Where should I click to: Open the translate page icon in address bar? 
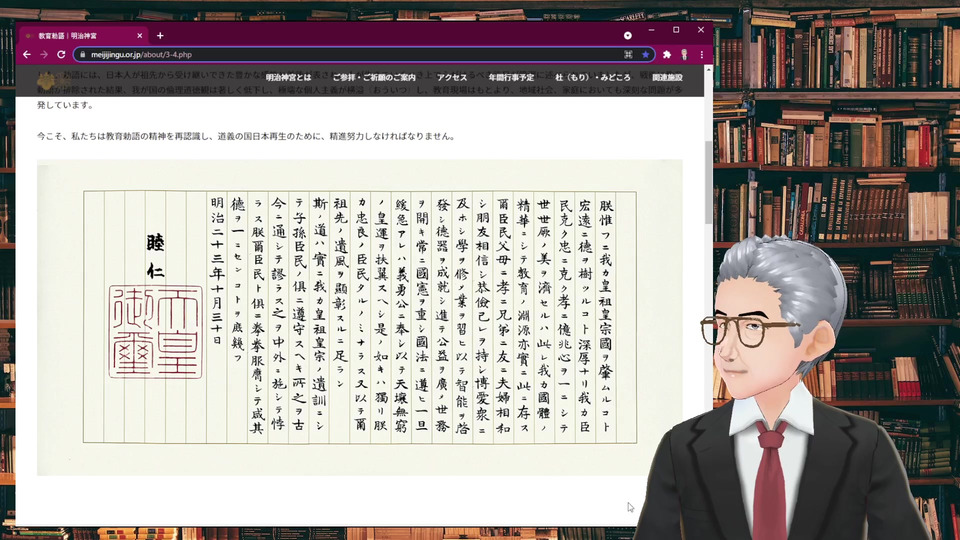point(628,54)
